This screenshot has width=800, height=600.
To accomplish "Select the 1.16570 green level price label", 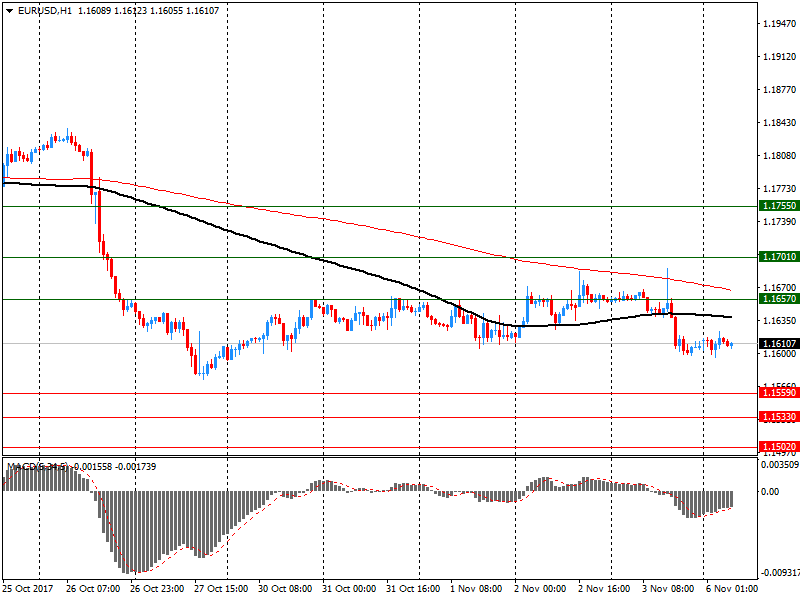I will [779, 299].
